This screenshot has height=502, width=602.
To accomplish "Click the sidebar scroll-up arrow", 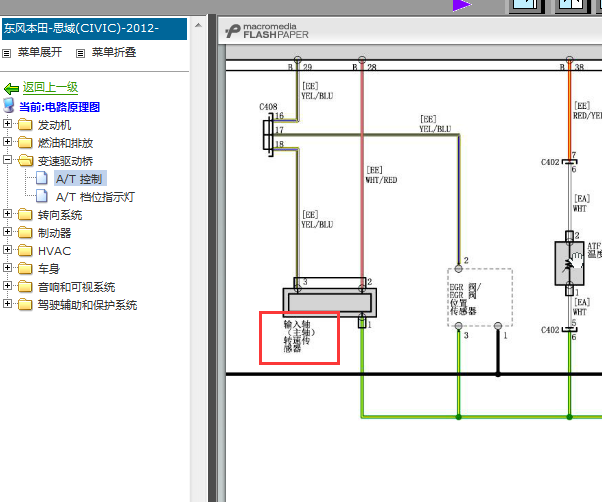I will coord(198,26).
